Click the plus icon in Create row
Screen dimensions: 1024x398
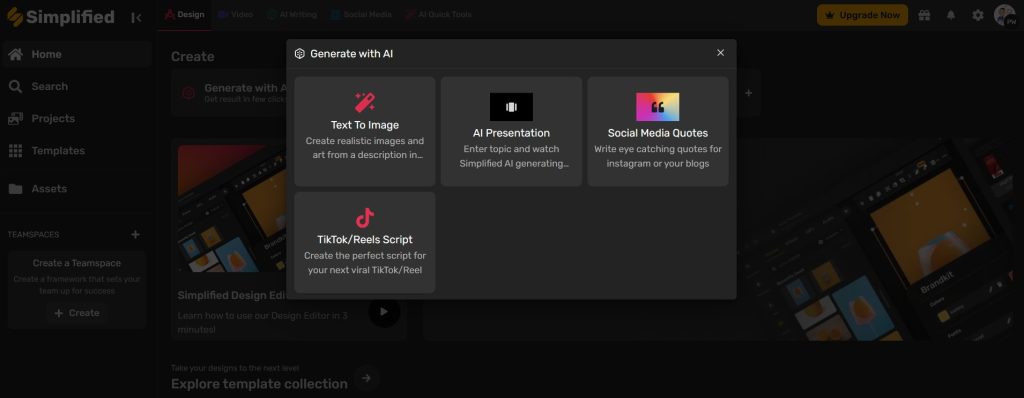748,93
